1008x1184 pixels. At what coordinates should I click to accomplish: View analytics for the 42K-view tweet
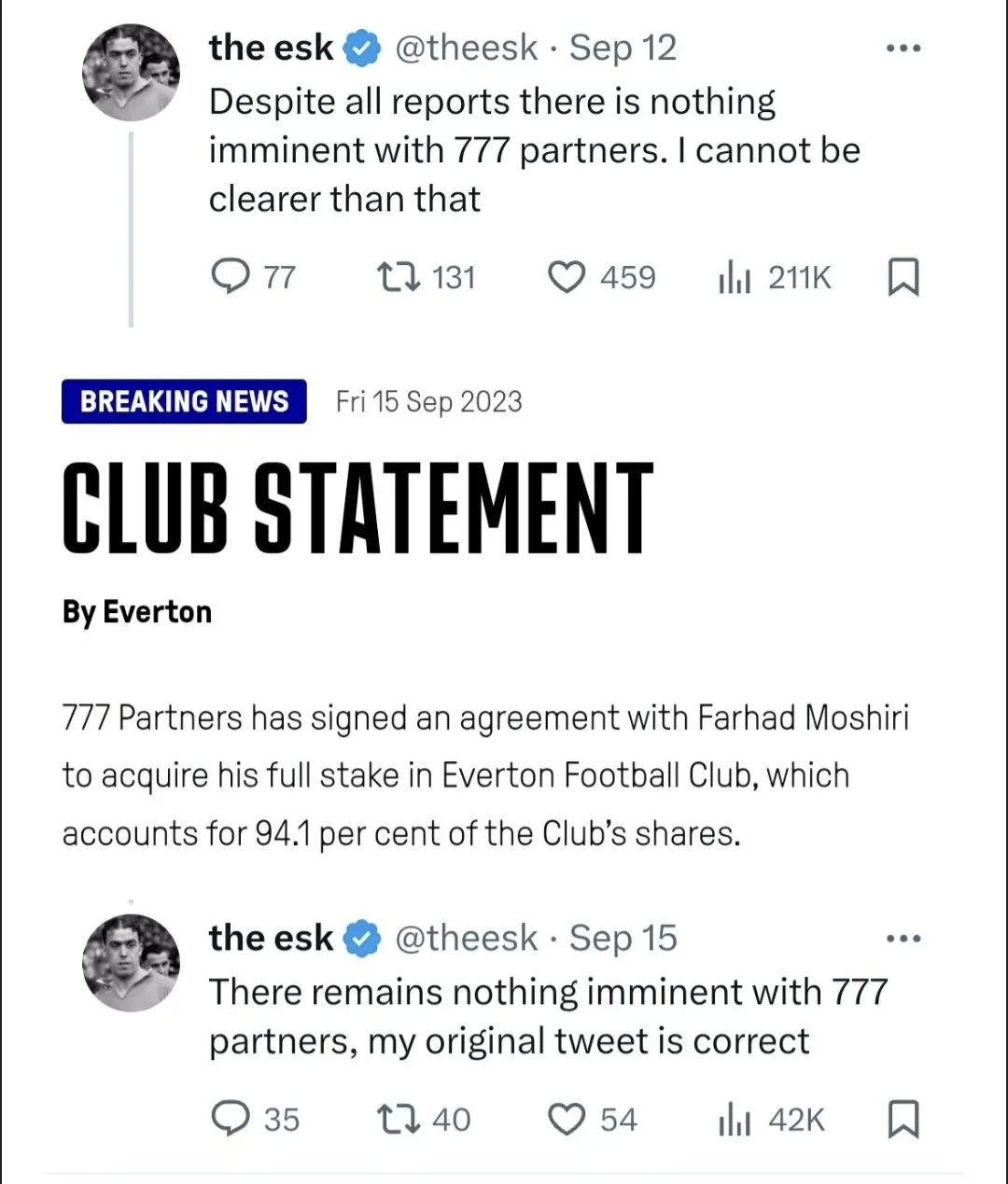point(735,1119)
